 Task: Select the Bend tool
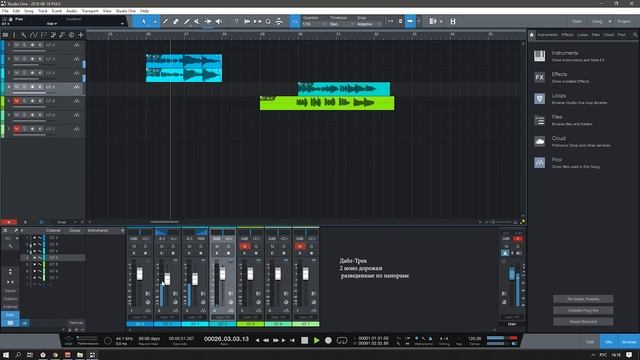pos(208,21)
